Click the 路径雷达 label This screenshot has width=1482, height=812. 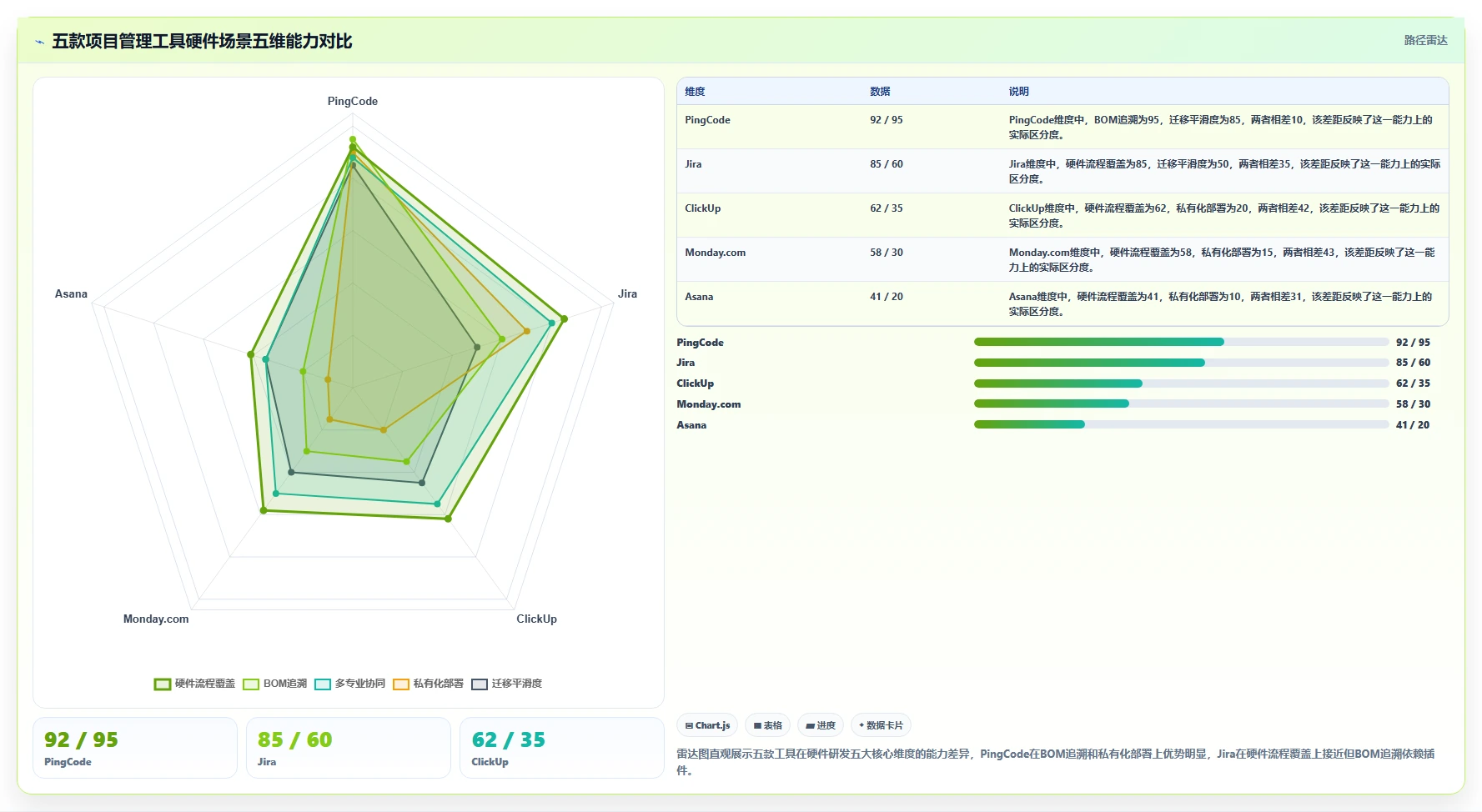pos(1425,40)
